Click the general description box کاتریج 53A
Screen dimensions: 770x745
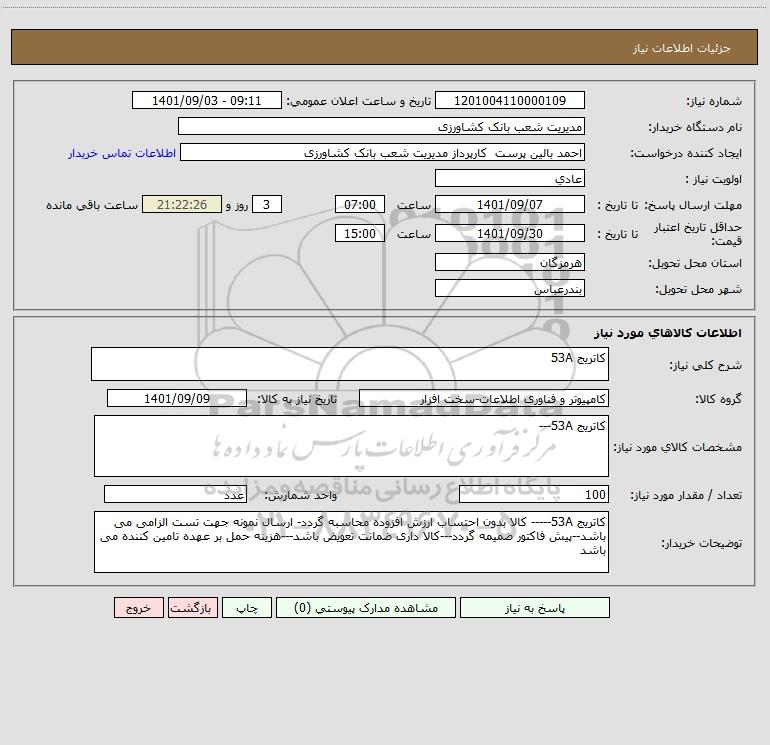tap(350, 364)
